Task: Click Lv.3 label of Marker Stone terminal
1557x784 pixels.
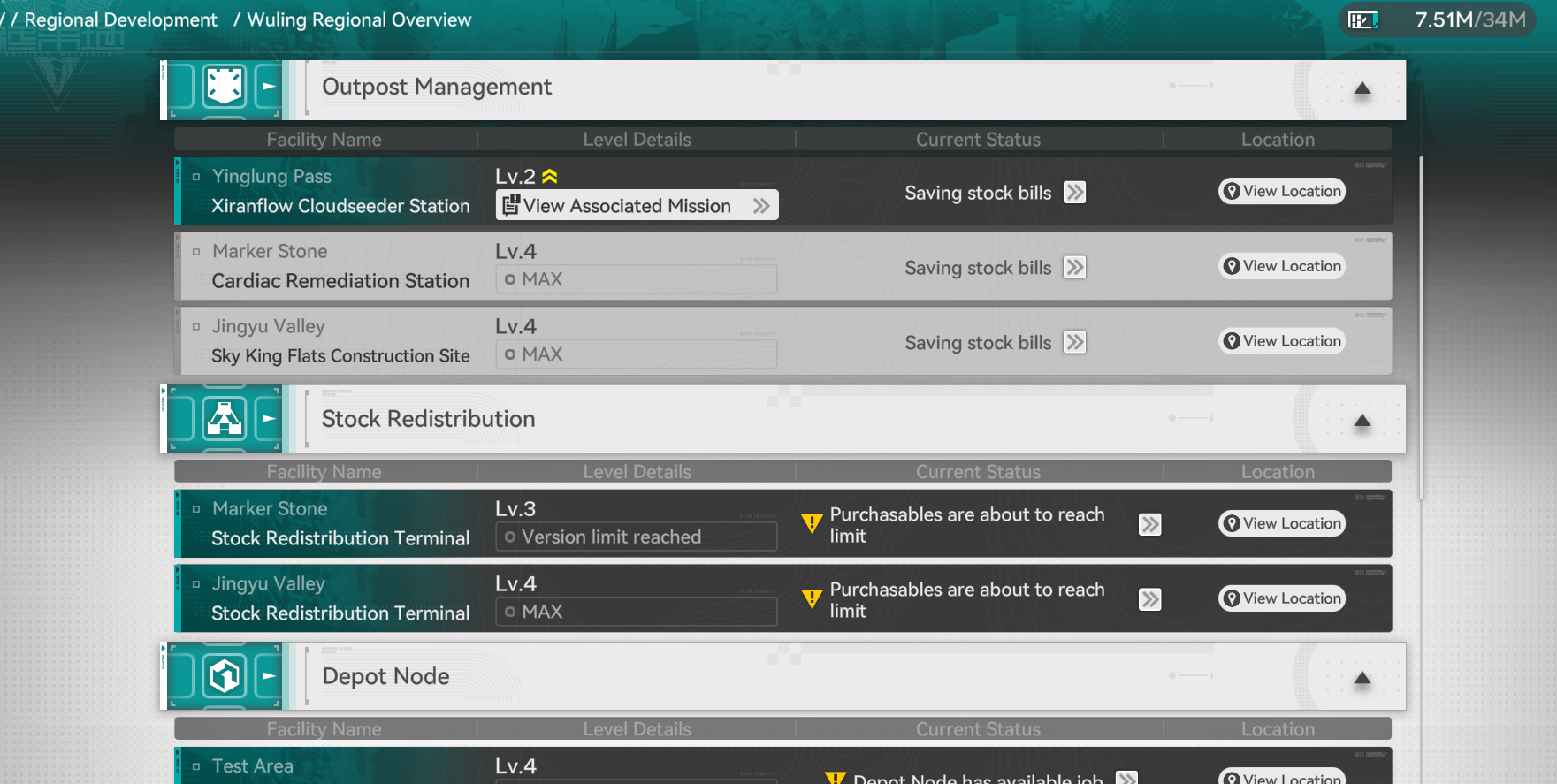Action: [515, 509]
